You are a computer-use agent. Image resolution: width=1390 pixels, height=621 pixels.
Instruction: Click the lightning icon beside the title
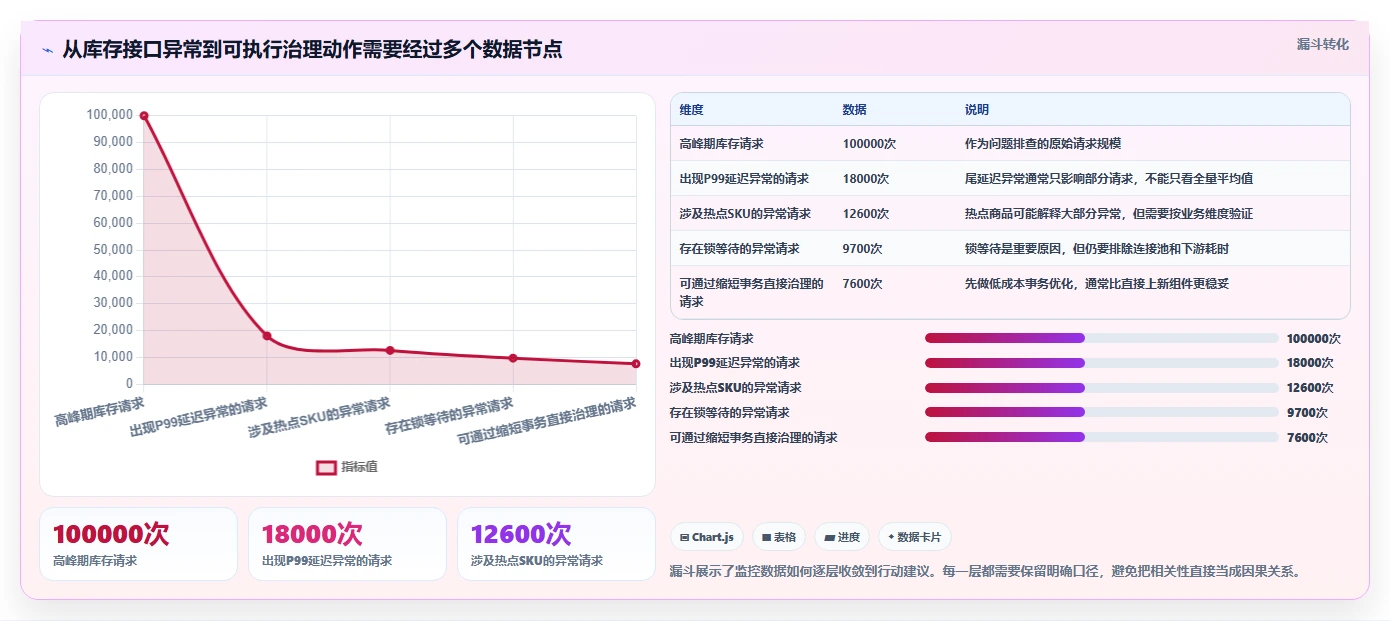click(x=47, y=50)
